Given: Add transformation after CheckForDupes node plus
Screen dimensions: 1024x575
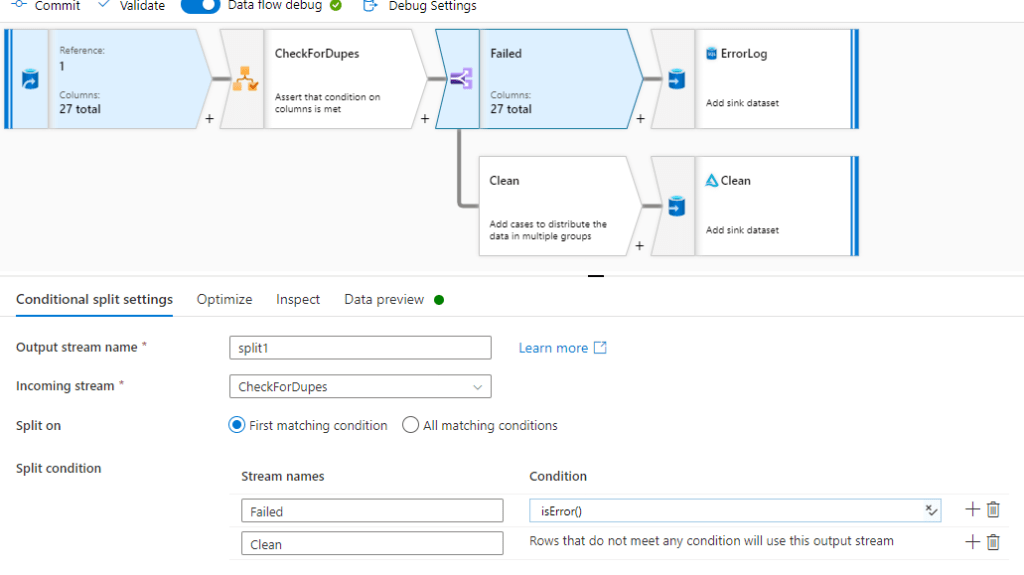Looking at the screenshot, I should (x=424, y=118).
